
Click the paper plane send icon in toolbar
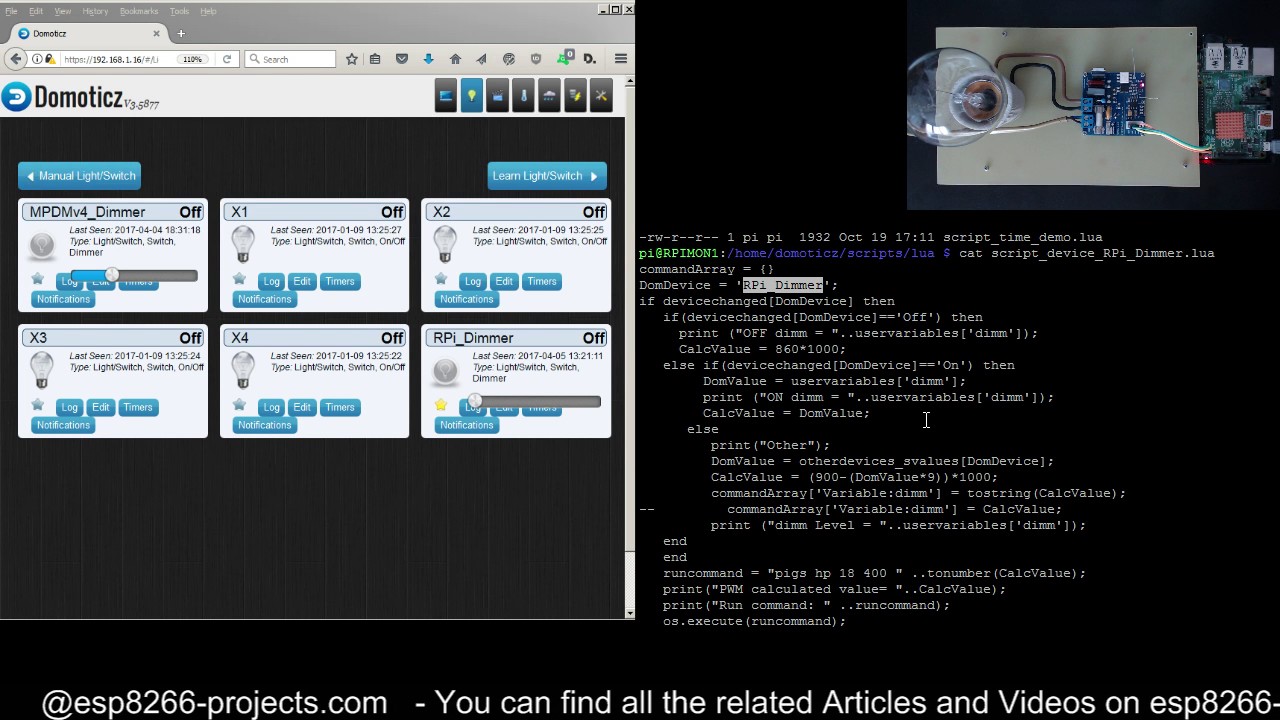481,59
